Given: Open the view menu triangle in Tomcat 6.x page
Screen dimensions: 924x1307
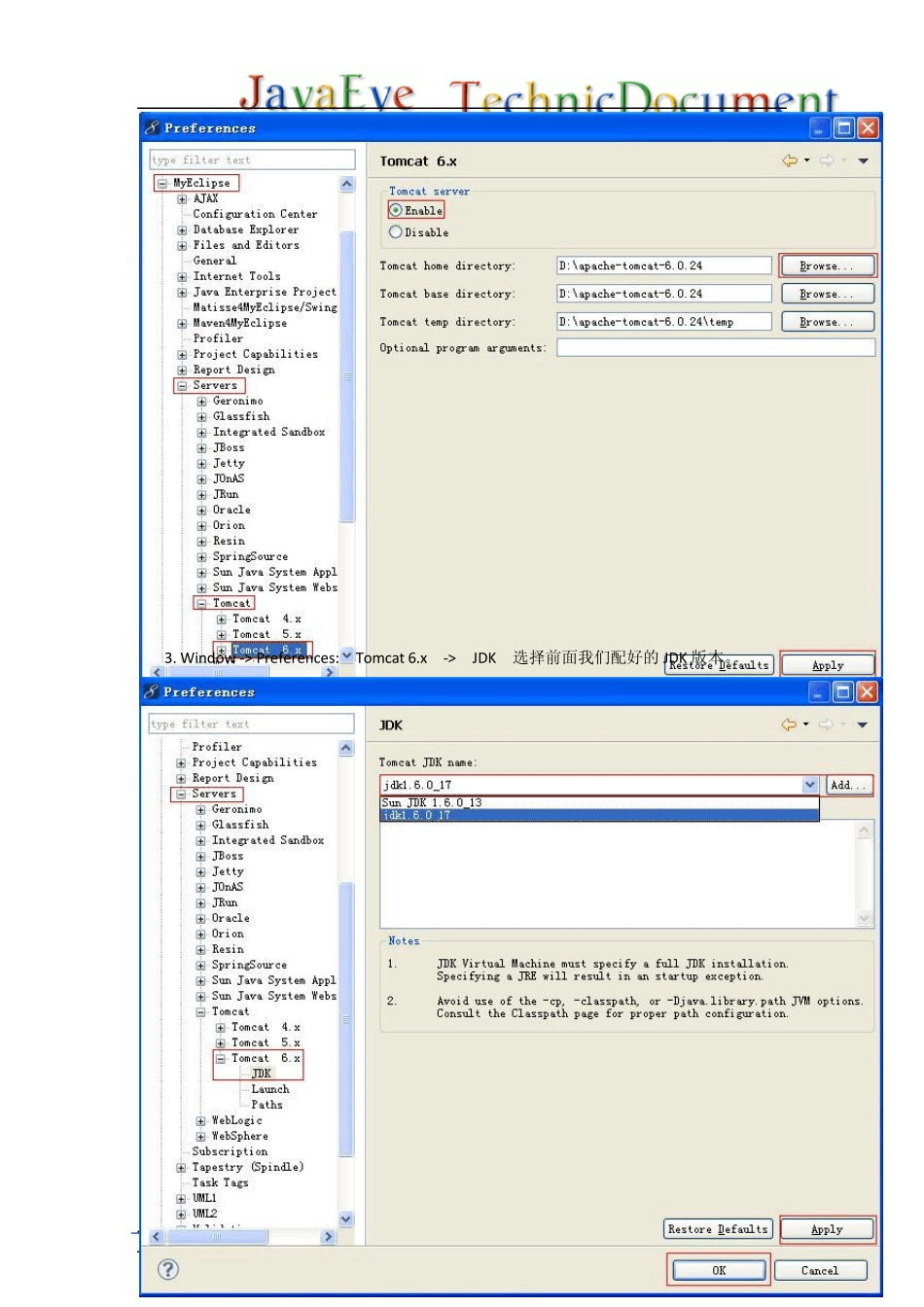Looking at the screenshot, I should click(x=863, y=161).
